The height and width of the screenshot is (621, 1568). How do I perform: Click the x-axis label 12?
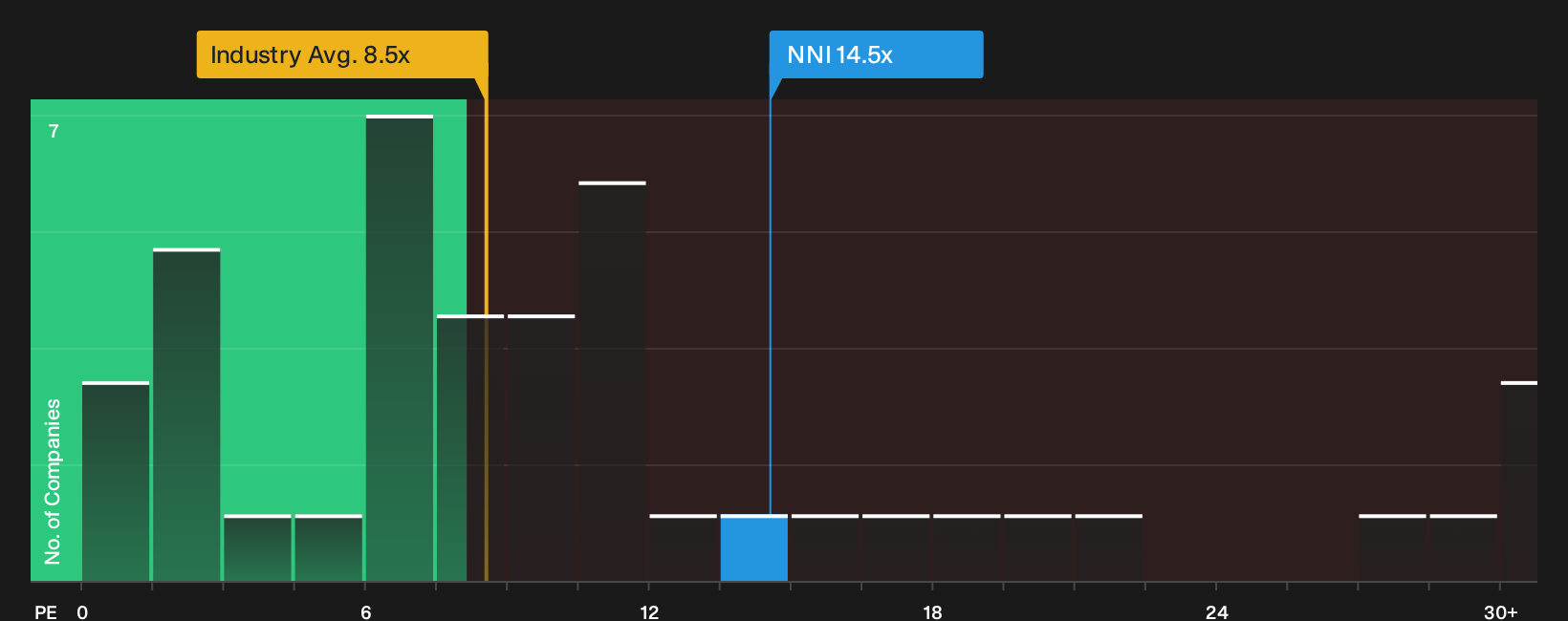pos(649,611)
